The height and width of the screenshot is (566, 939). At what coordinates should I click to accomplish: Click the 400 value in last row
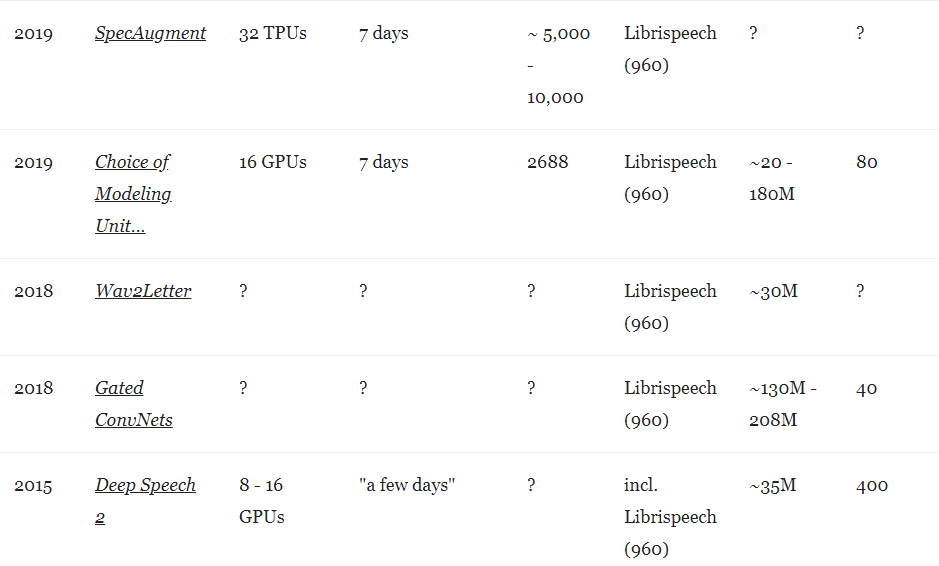point(872,485)
